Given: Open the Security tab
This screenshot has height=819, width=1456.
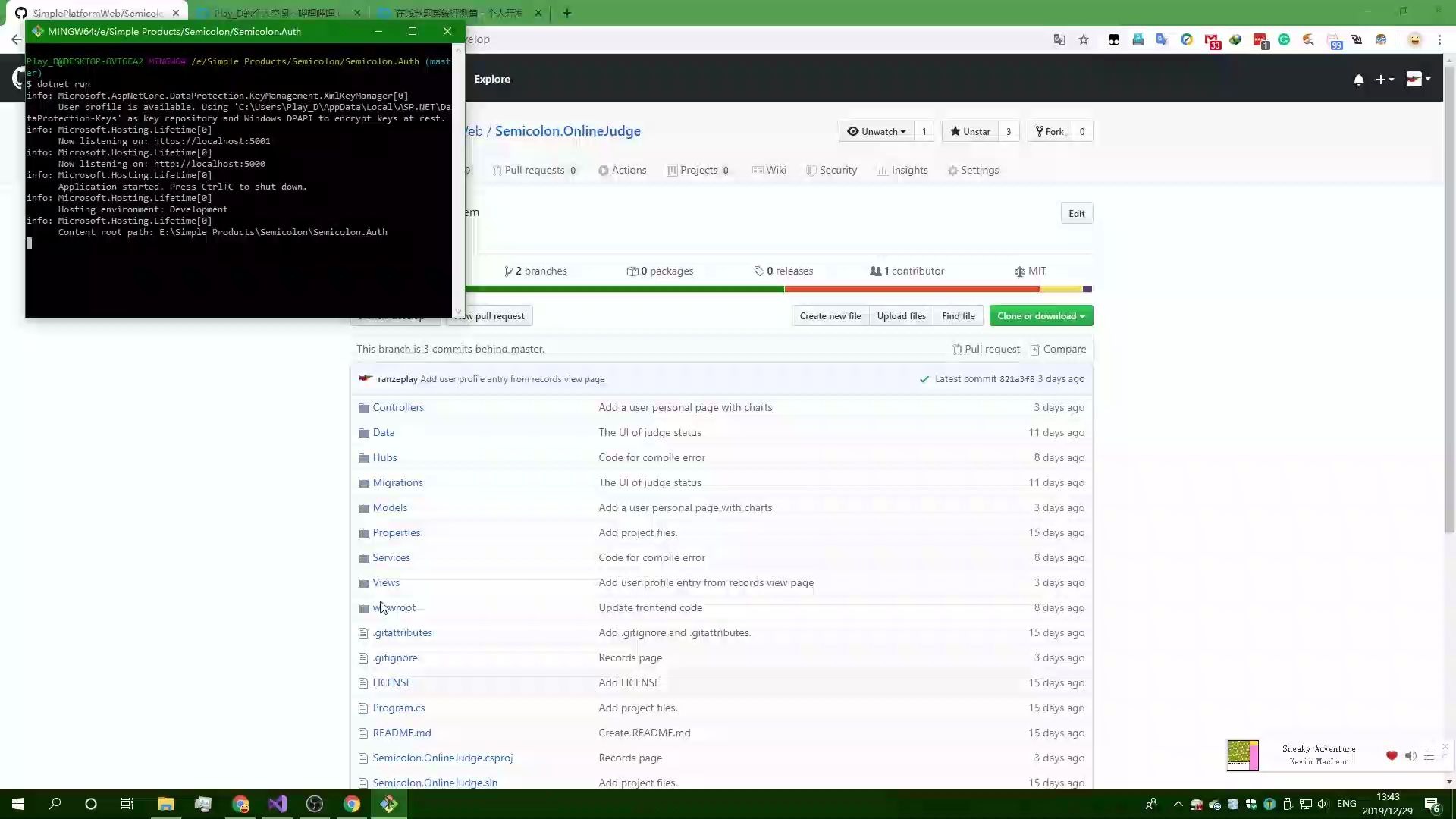Looking at the screenshot, I should (x=831, y=170).
